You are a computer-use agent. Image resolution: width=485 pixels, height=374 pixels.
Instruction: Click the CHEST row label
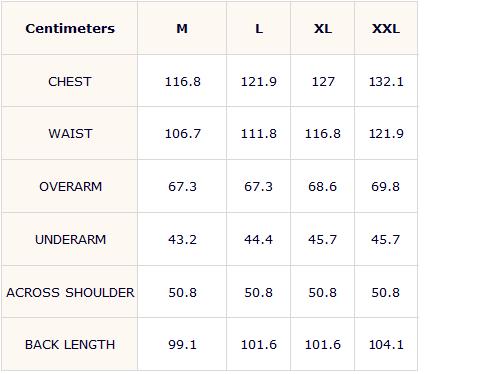click(70, 81)
